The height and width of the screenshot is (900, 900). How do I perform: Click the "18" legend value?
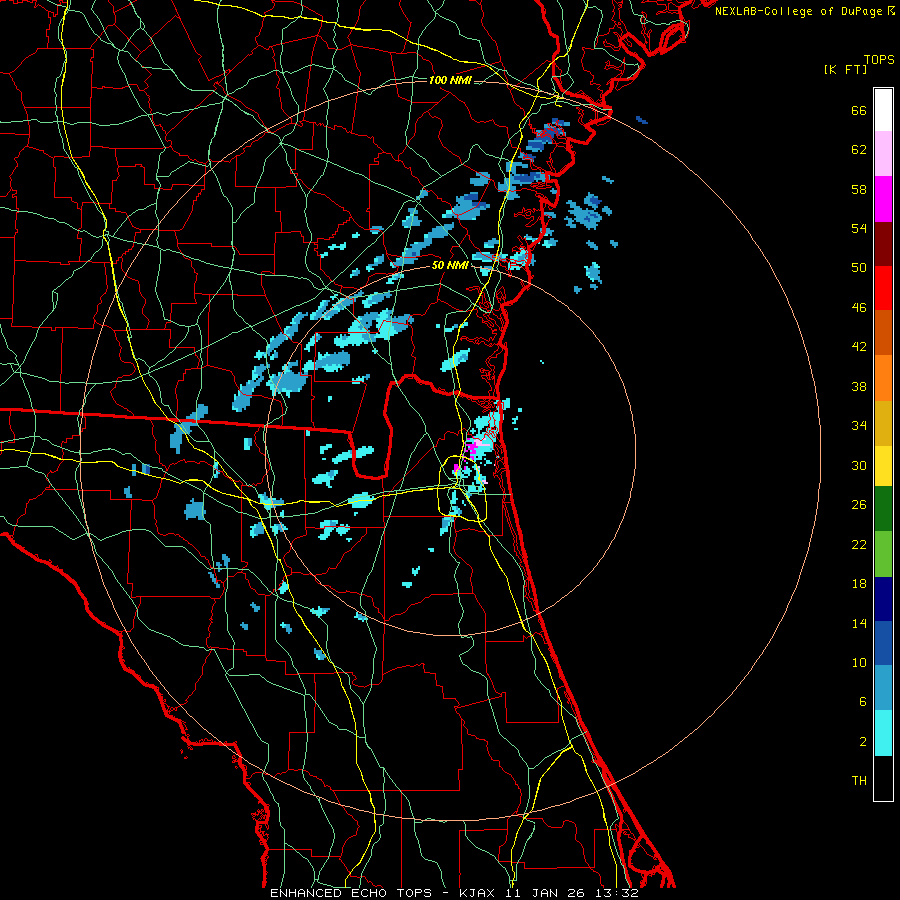(859, 584)
